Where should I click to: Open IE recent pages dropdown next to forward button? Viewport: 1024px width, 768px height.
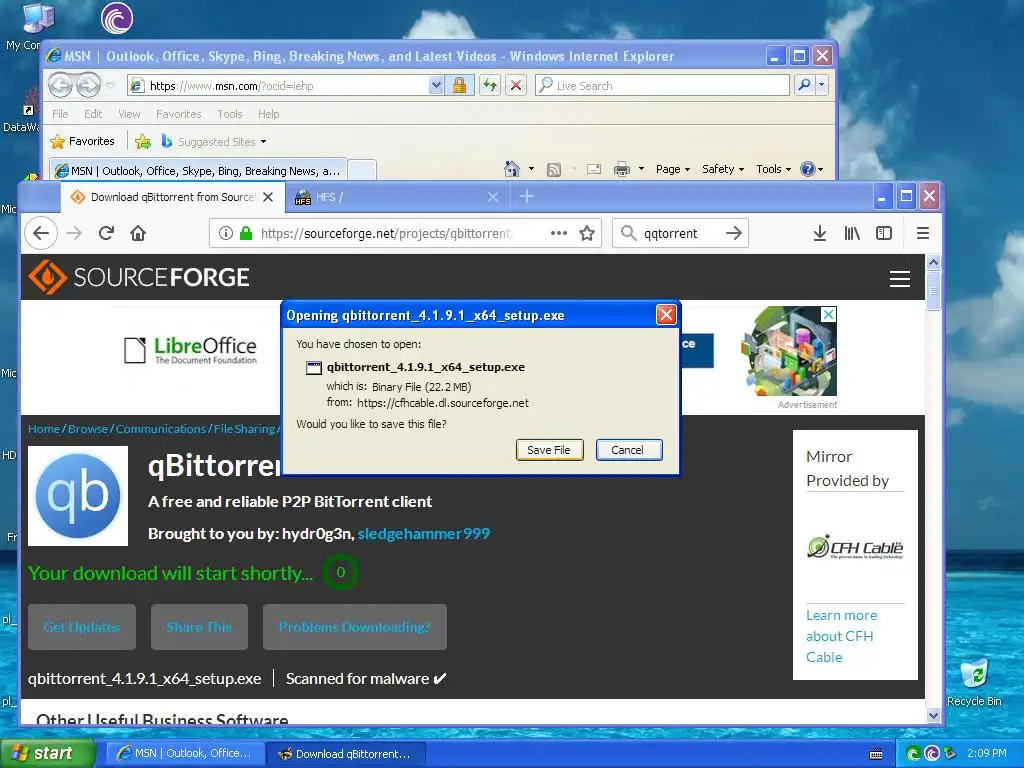[x=110, y=86]
